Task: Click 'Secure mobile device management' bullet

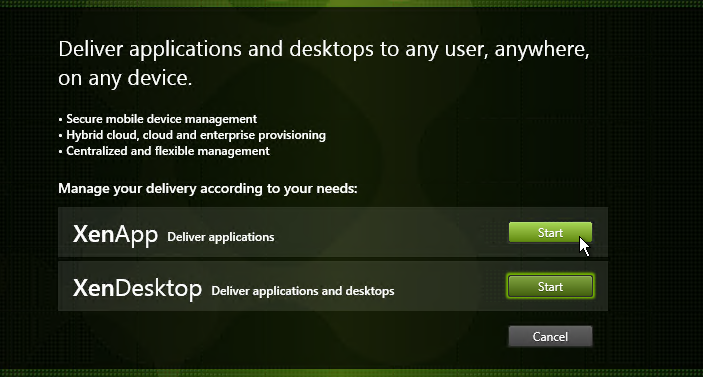Action: [x=161, y=119]
